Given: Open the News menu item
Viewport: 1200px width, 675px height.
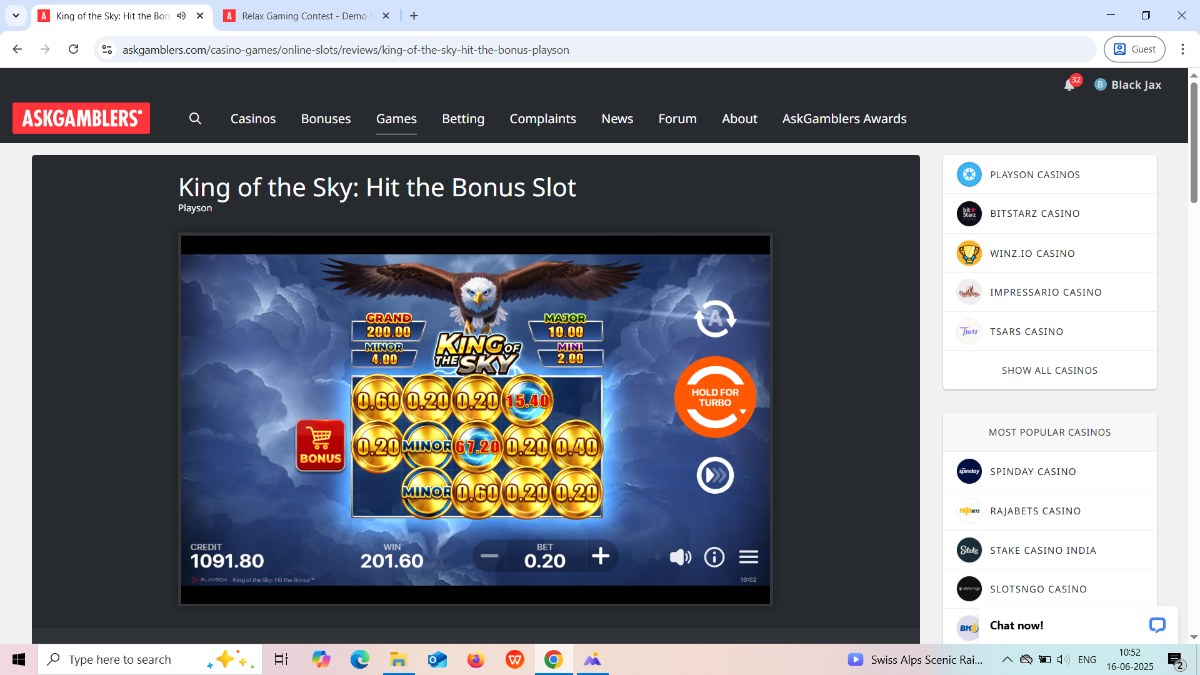Looking at the screenshot, I should [617, 118].
